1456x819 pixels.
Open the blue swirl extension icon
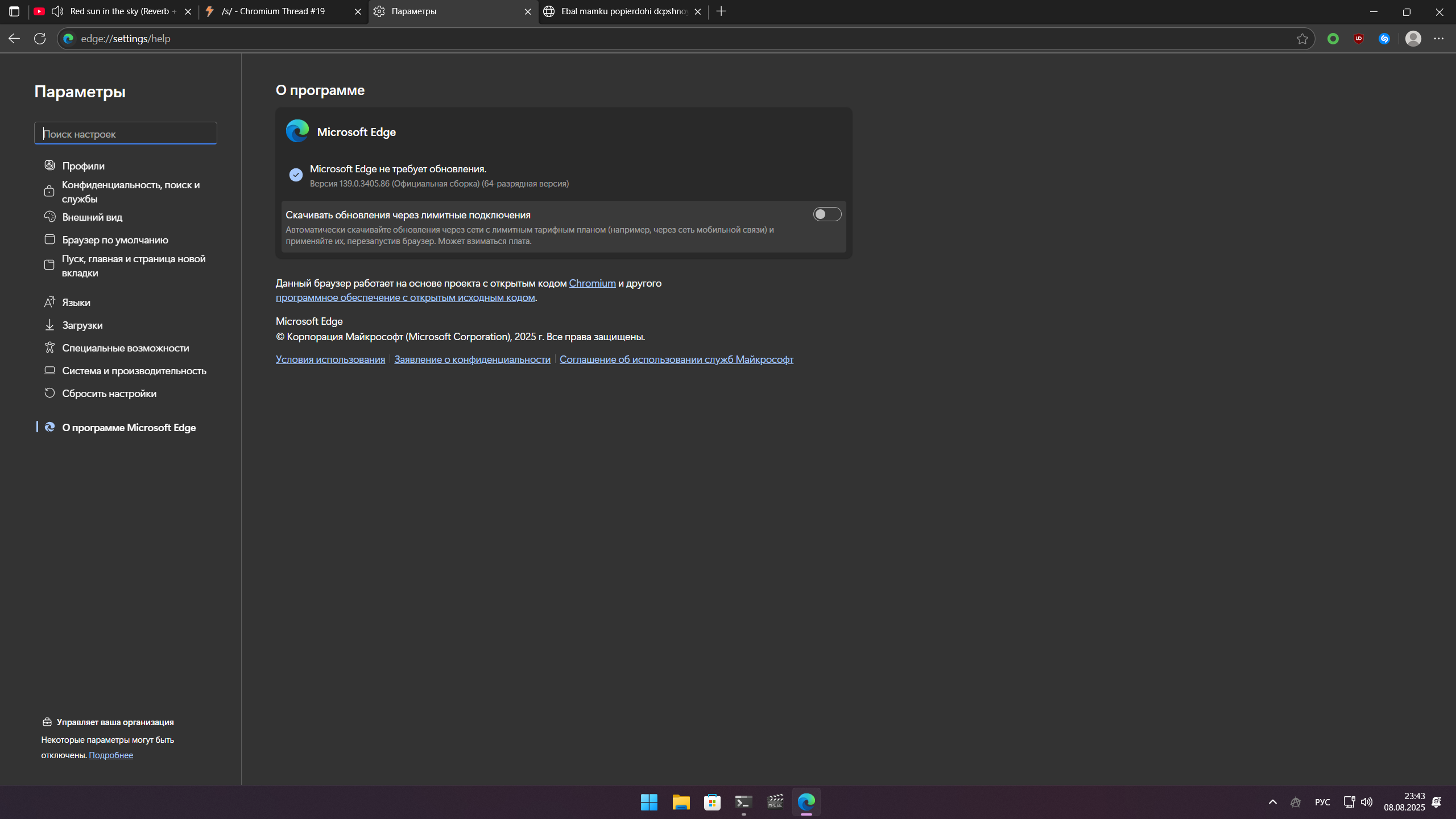[1384, 39]
